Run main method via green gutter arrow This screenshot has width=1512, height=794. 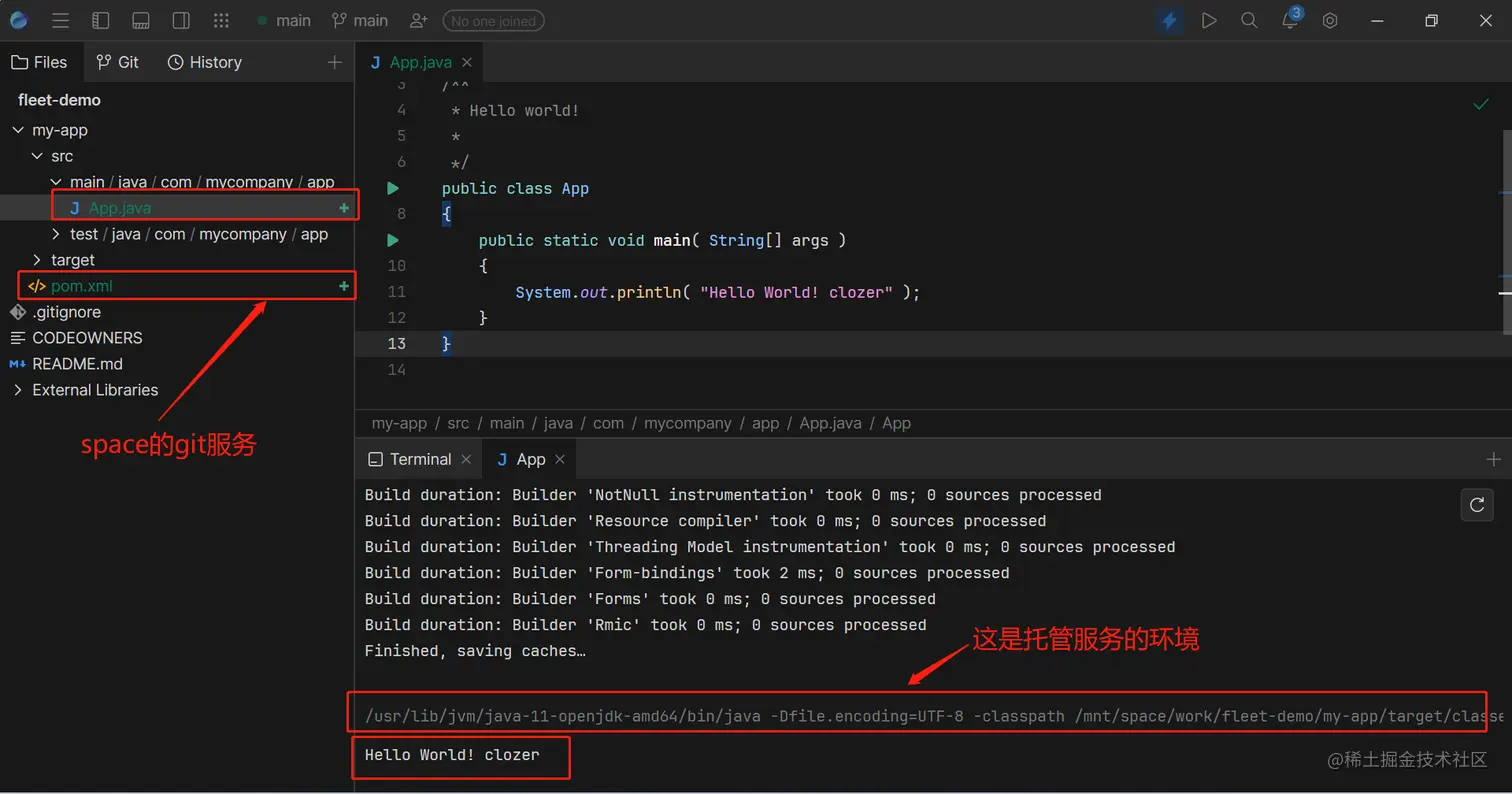point(392,240)
